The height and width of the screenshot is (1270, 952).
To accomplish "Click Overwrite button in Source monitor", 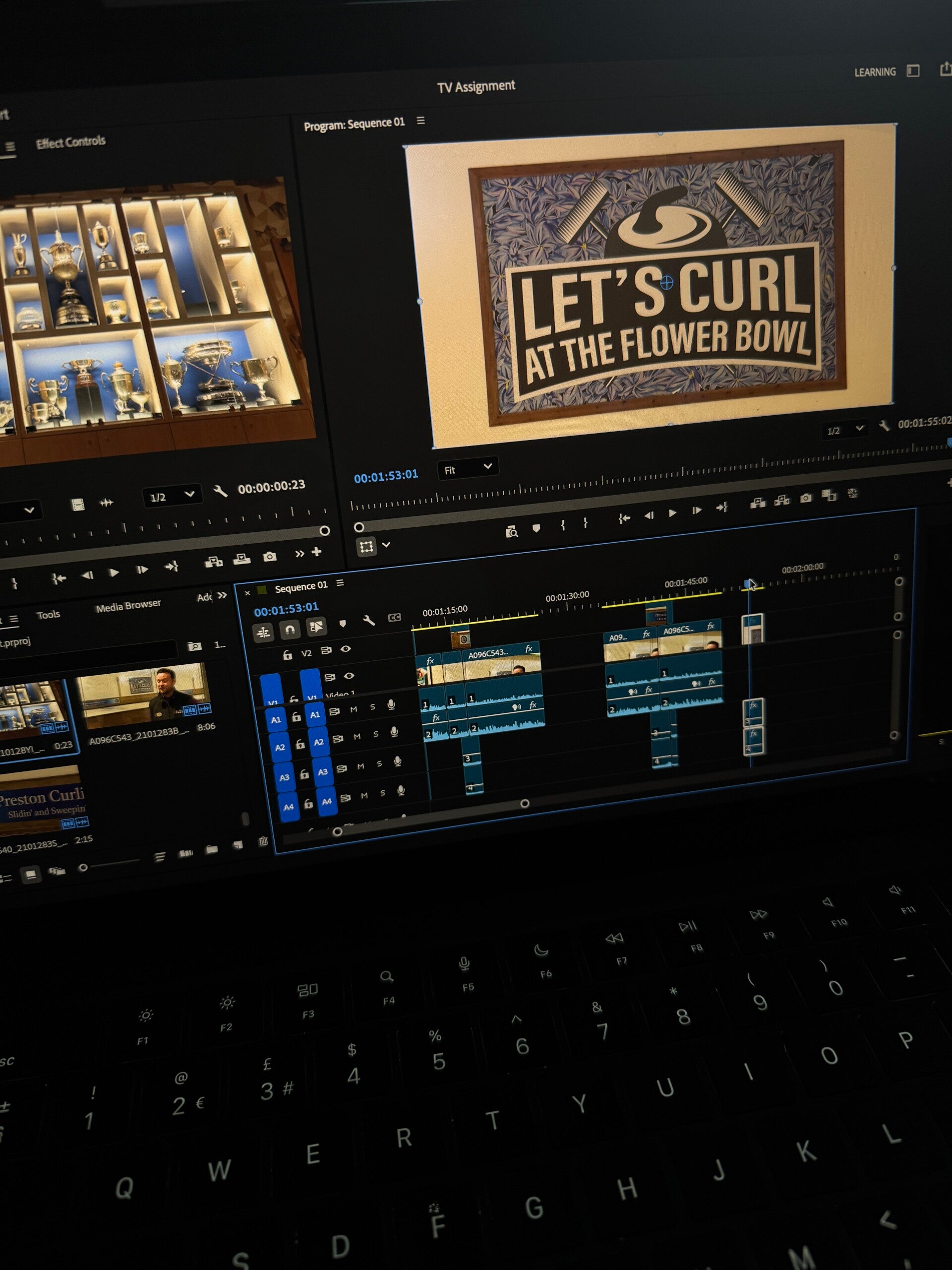I will pyautogui.click(x=241, y=559).
